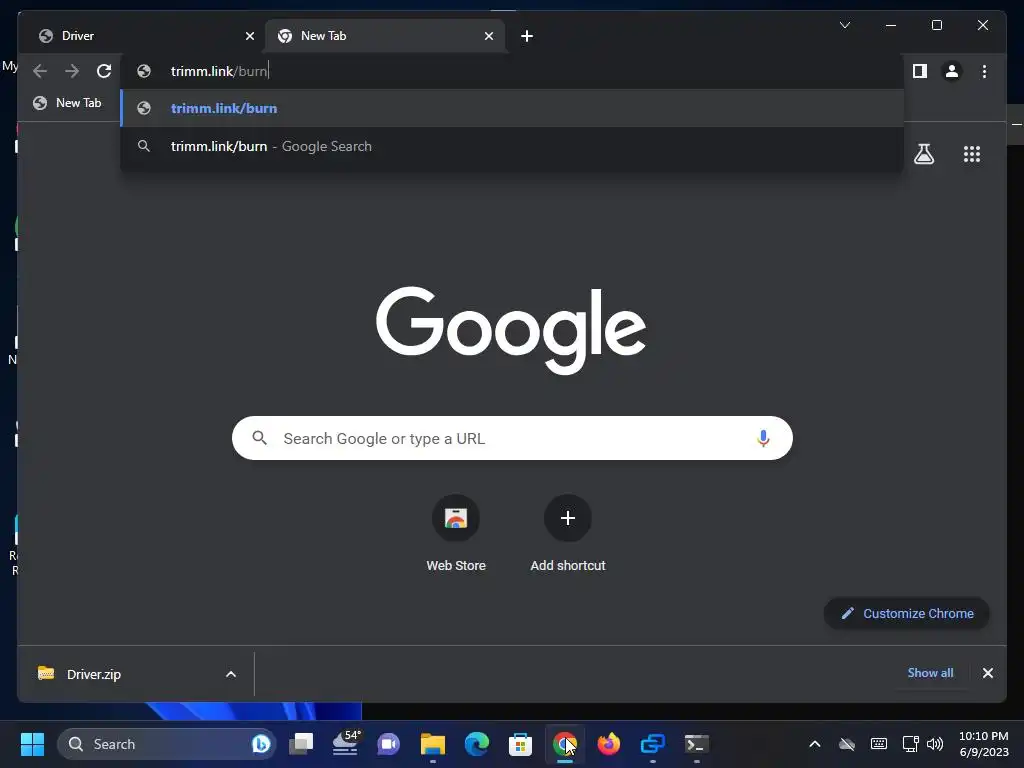Start voice search with microphone icon
1024x768 pixels.
(763, 438)
